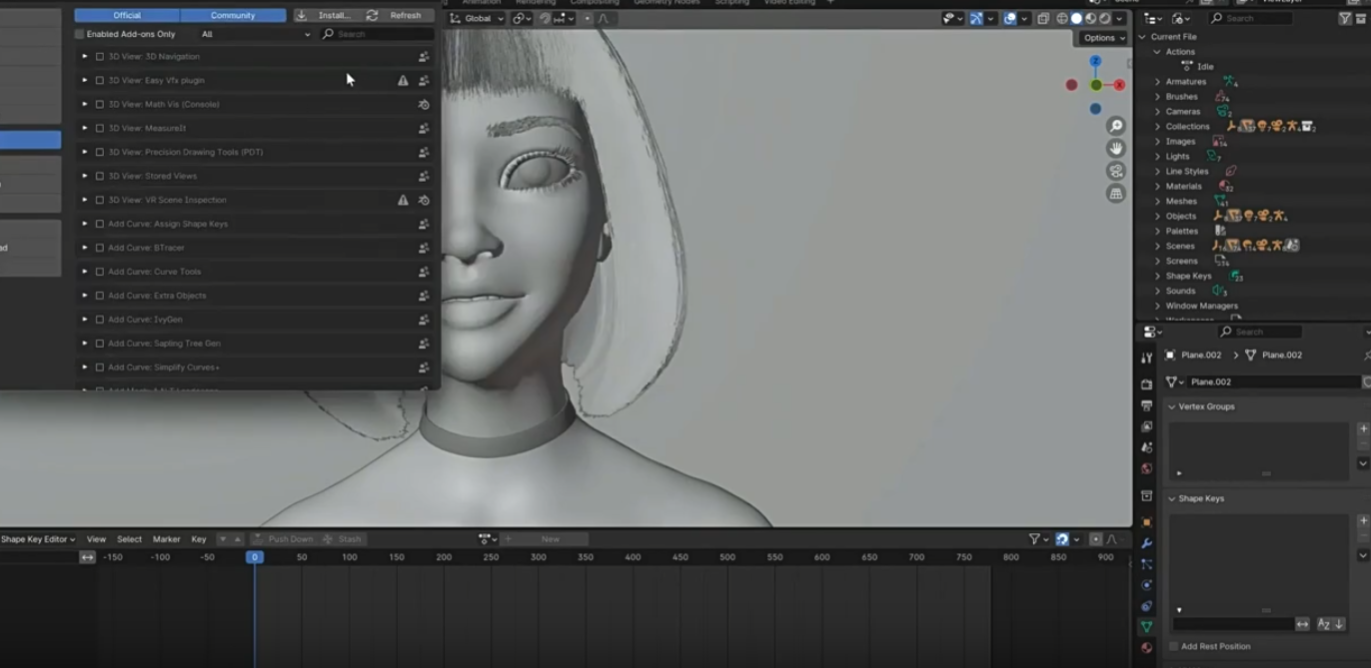
Task: Click frame 100 on the timeline ruler
Action: click(349, 557)
